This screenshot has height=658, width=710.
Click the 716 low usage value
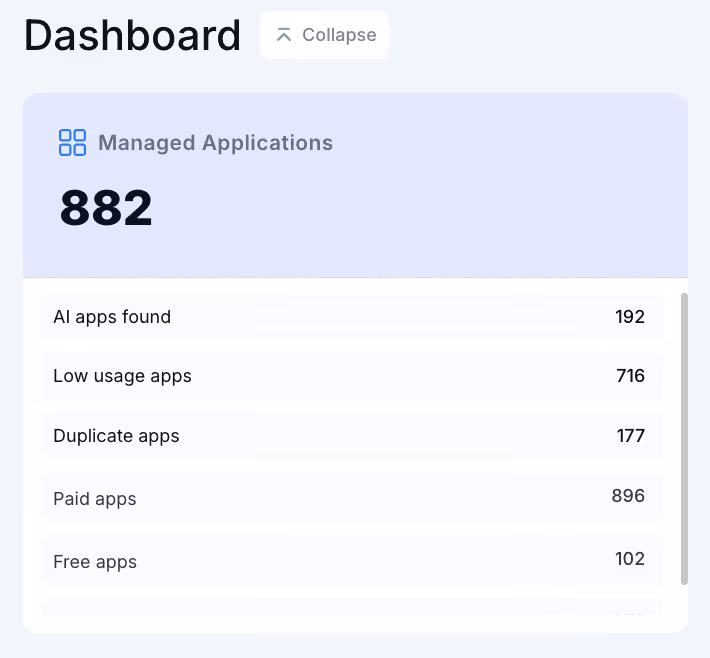coord(630,376)
